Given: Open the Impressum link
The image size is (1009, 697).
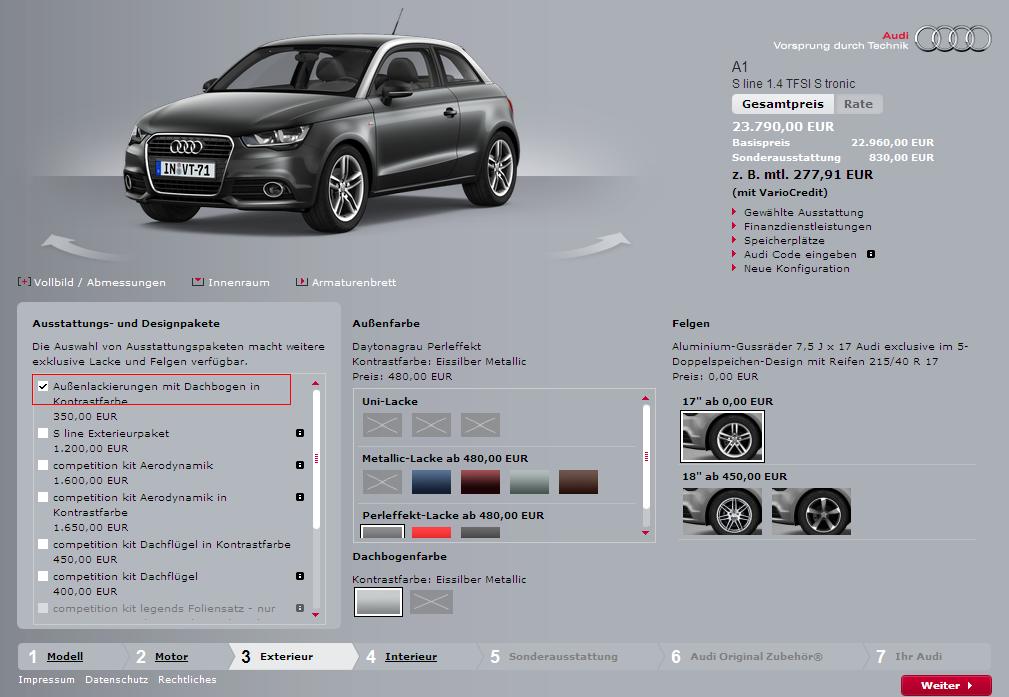Looking at the screenshot, I should [46, 680].
